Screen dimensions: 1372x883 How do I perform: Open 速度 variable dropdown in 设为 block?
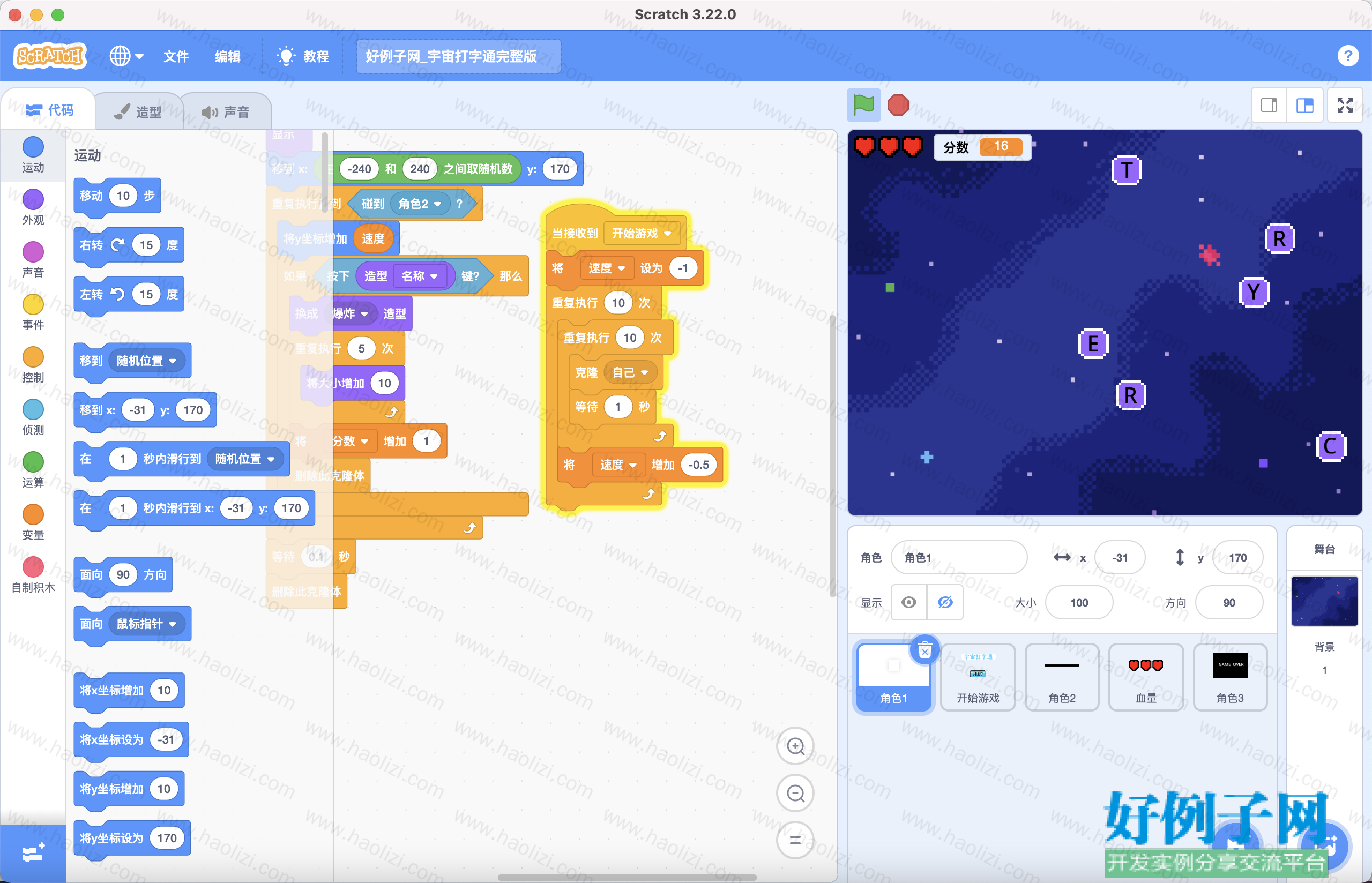(607, 268)
